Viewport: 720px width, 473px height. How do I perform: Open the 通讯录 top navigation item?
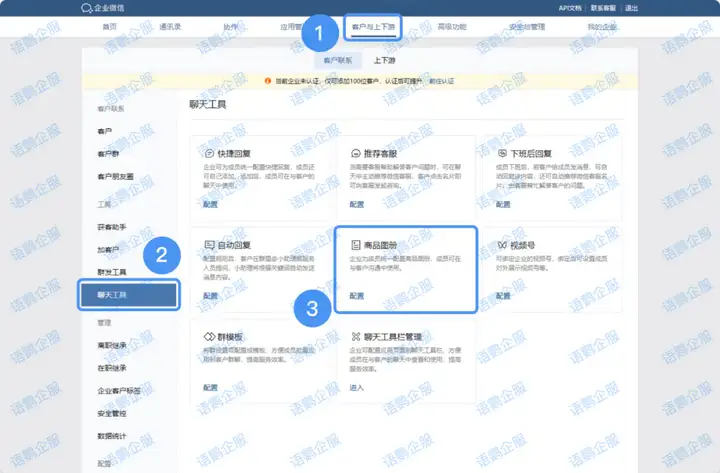pyautogui.click(x=170, y=27)
